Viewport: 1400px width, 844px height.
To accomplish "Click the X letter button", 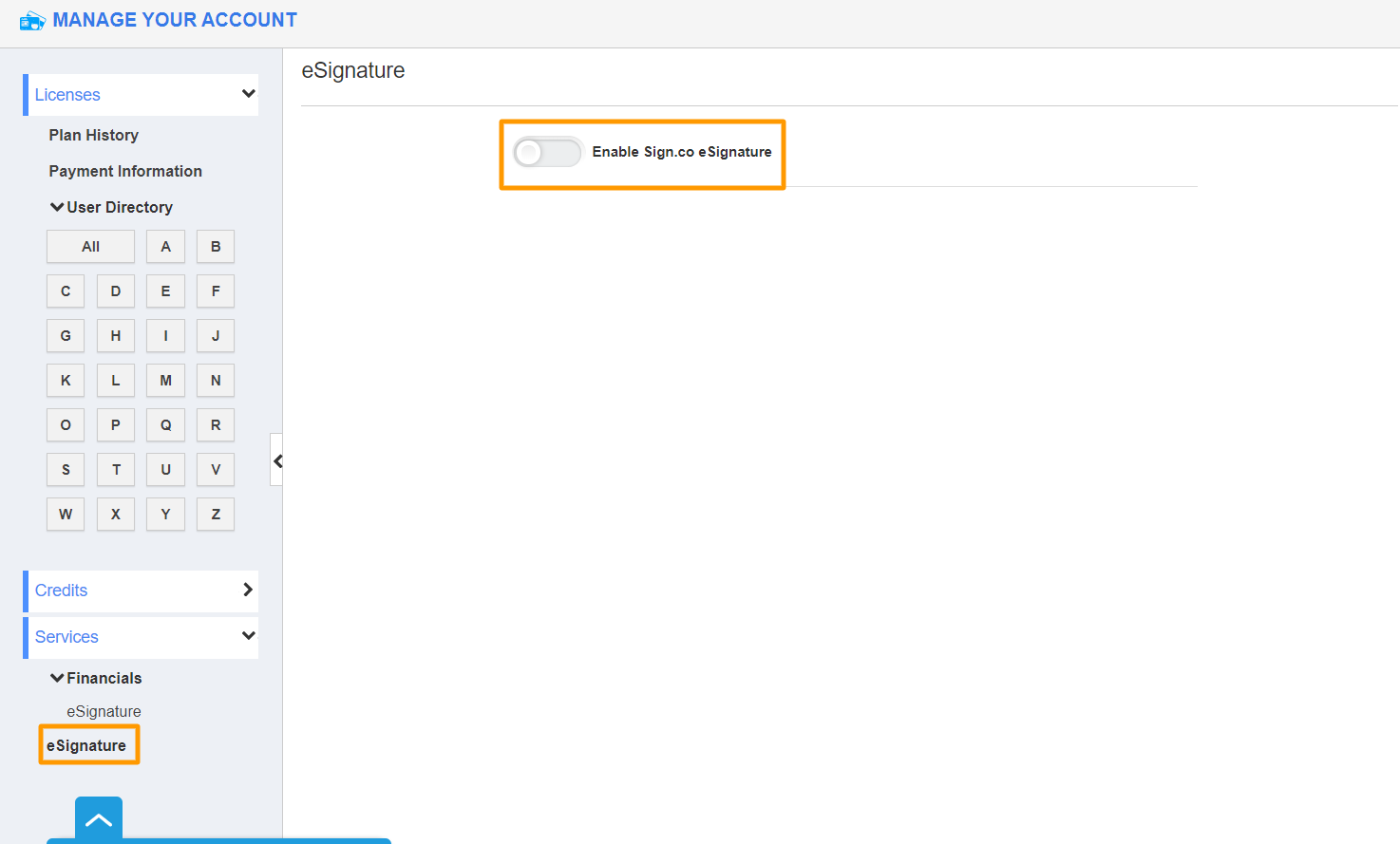I will coord(116,515).
